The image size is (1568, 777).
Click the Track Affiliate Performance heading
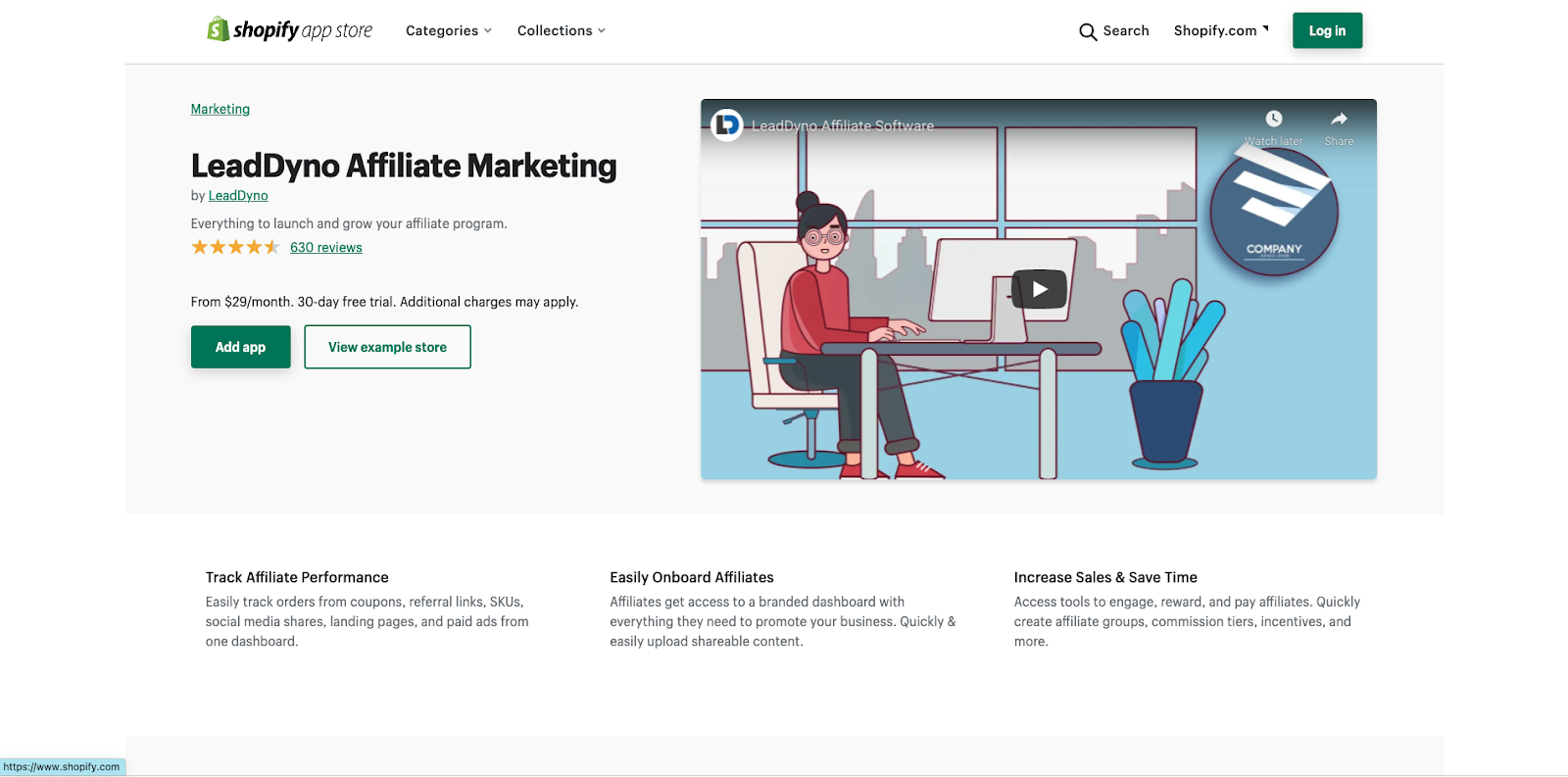point(297,577)
